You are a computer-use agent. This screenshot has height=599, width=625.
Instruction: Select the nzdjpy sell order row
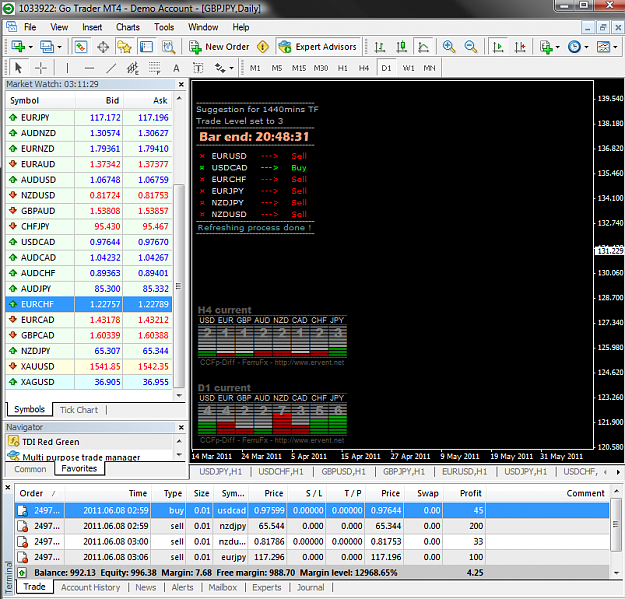[312, 526]
